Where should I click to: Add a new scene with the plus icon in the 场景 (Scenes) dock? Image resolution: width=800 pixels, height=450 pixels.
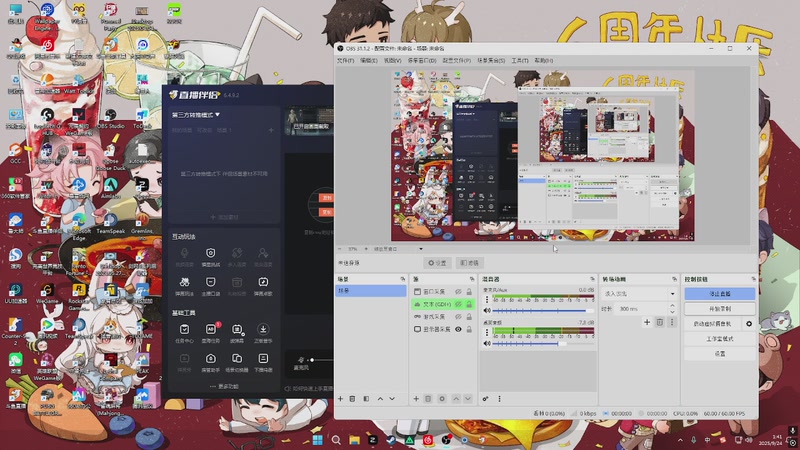click(x=340, y=398)
